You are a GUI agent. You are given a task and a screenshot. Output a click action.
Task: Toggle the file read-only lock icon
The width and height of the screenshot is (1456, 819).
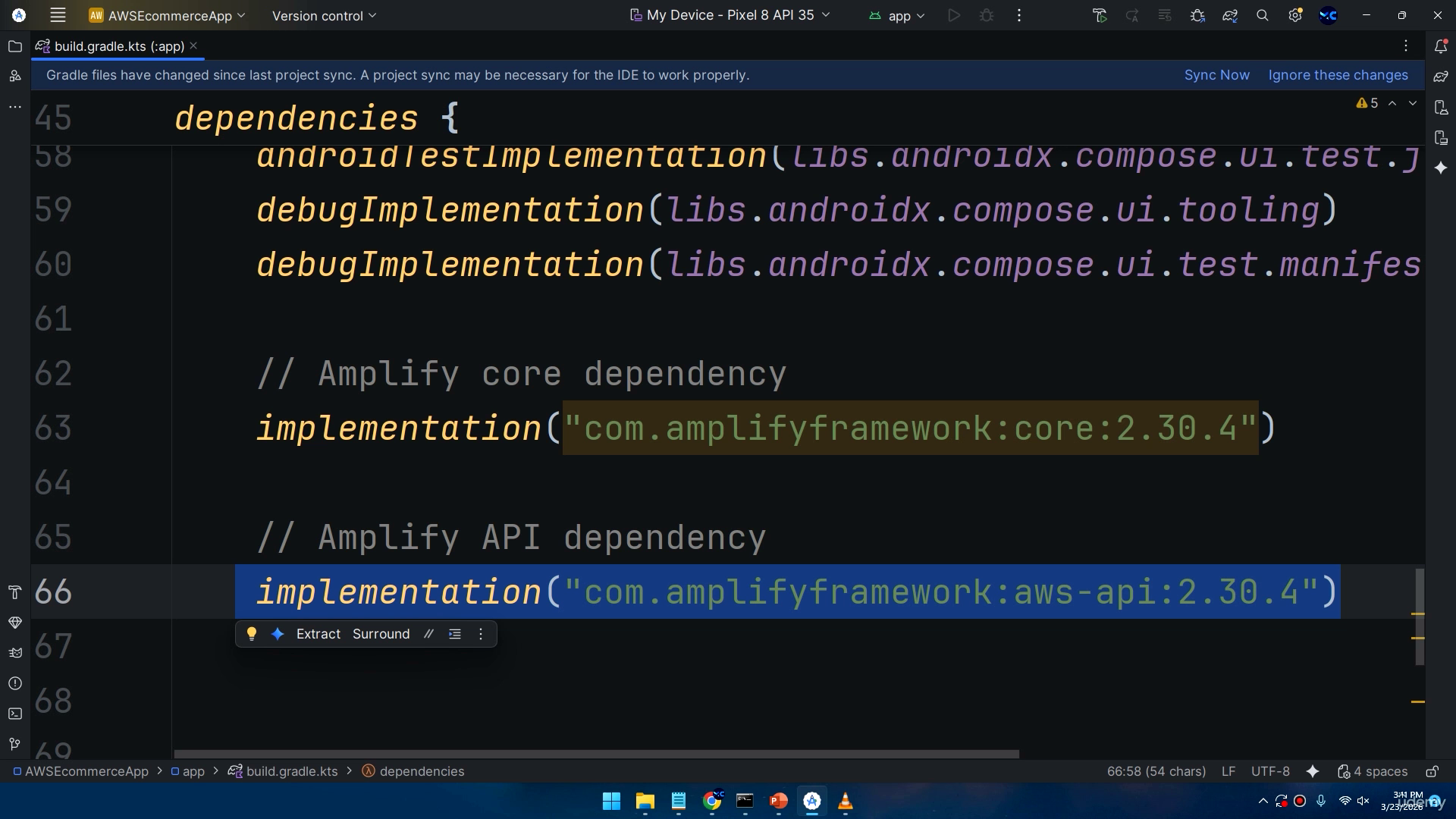click(x=1432, y=771)
